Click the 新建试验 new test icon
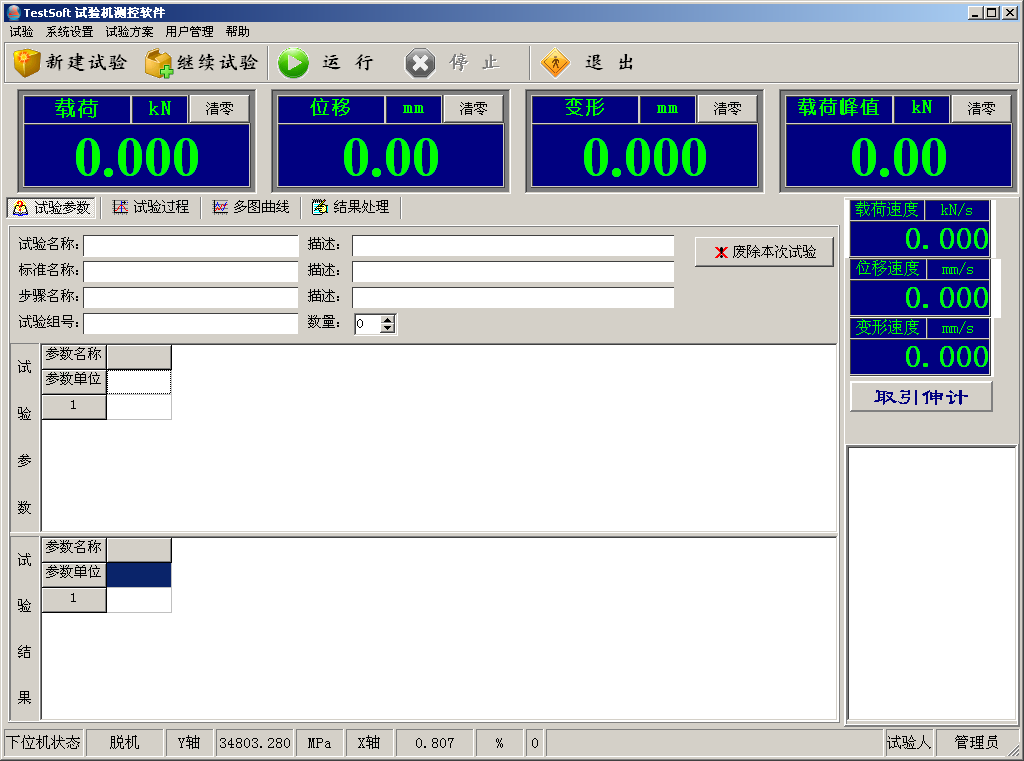The width and height of the screenshot is (1024, 761). pos(27,63)
